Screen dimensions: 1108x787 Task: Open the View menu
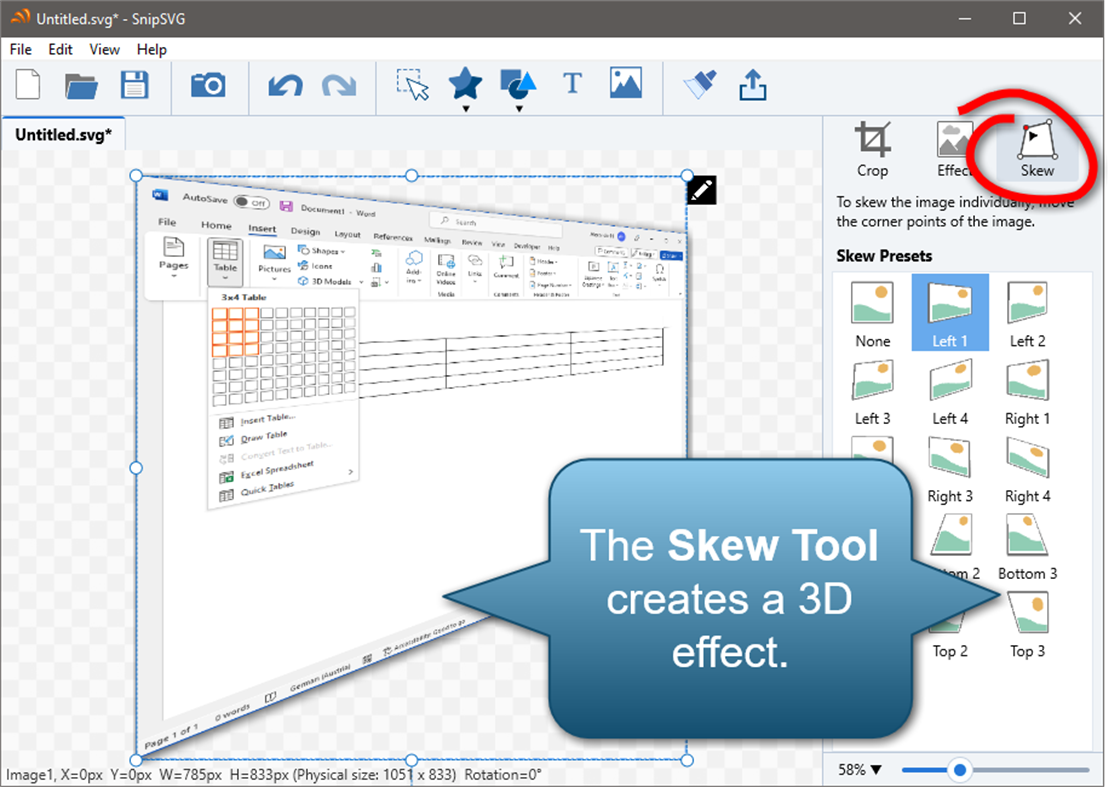click(104, 49)
